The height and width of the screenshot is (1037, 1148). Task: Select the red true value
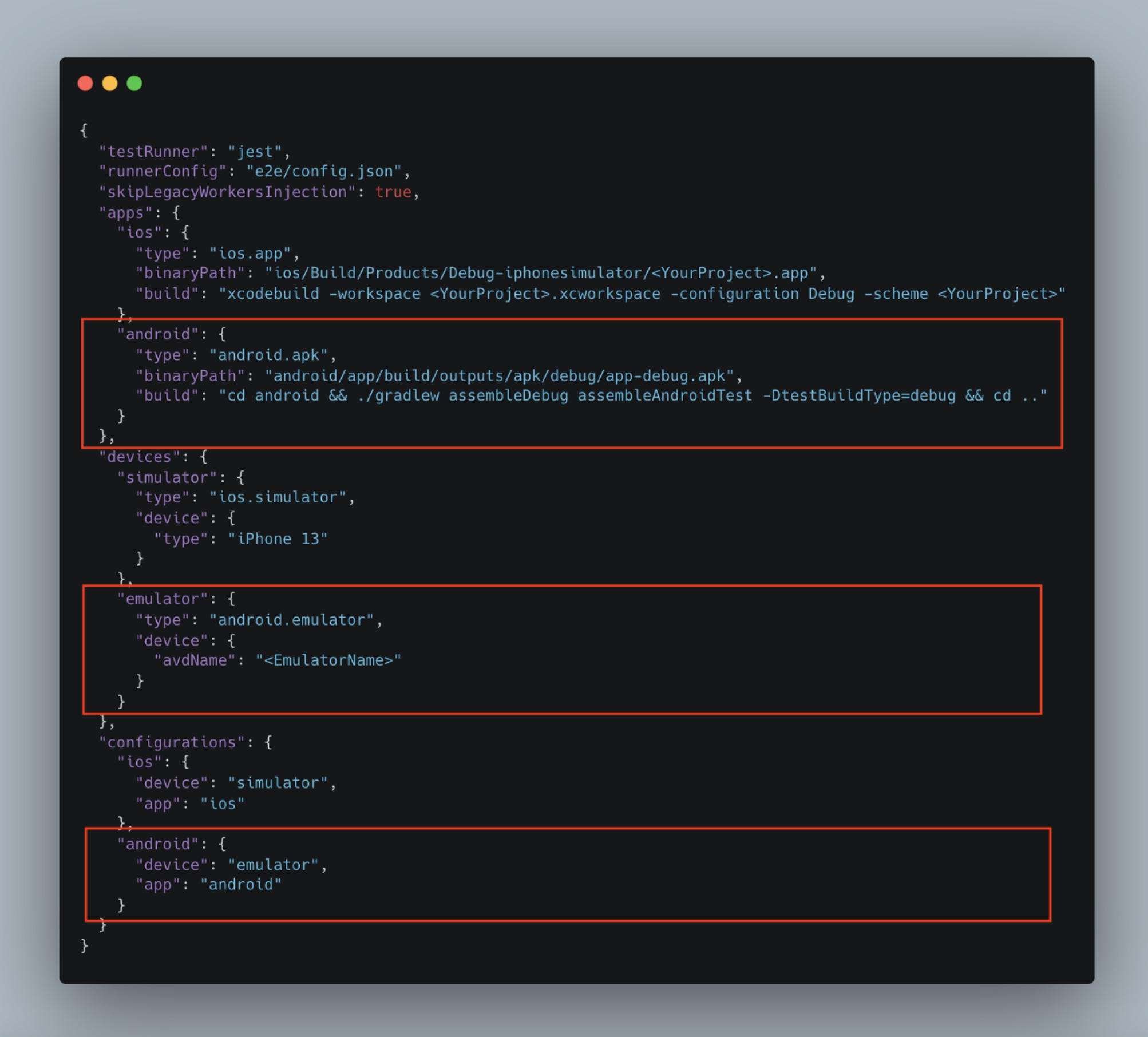coord(393,192)
